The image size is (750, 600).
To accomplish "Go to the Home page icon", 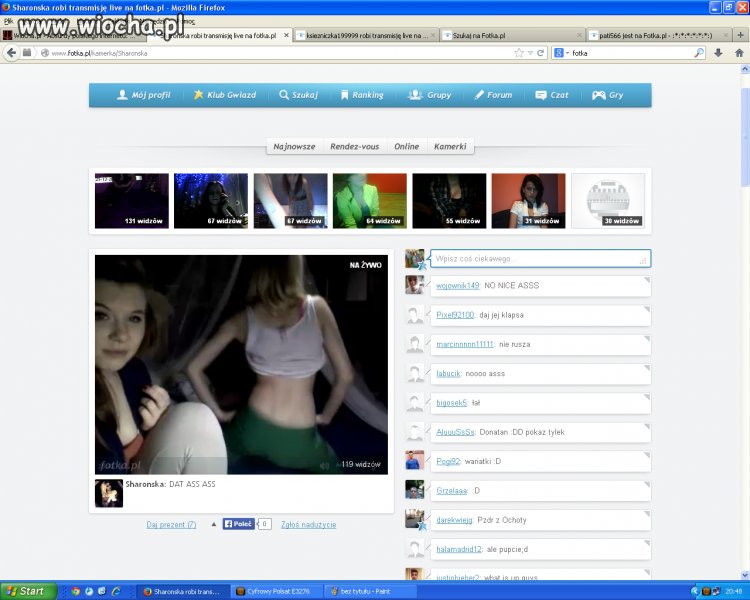I will 739,53.
